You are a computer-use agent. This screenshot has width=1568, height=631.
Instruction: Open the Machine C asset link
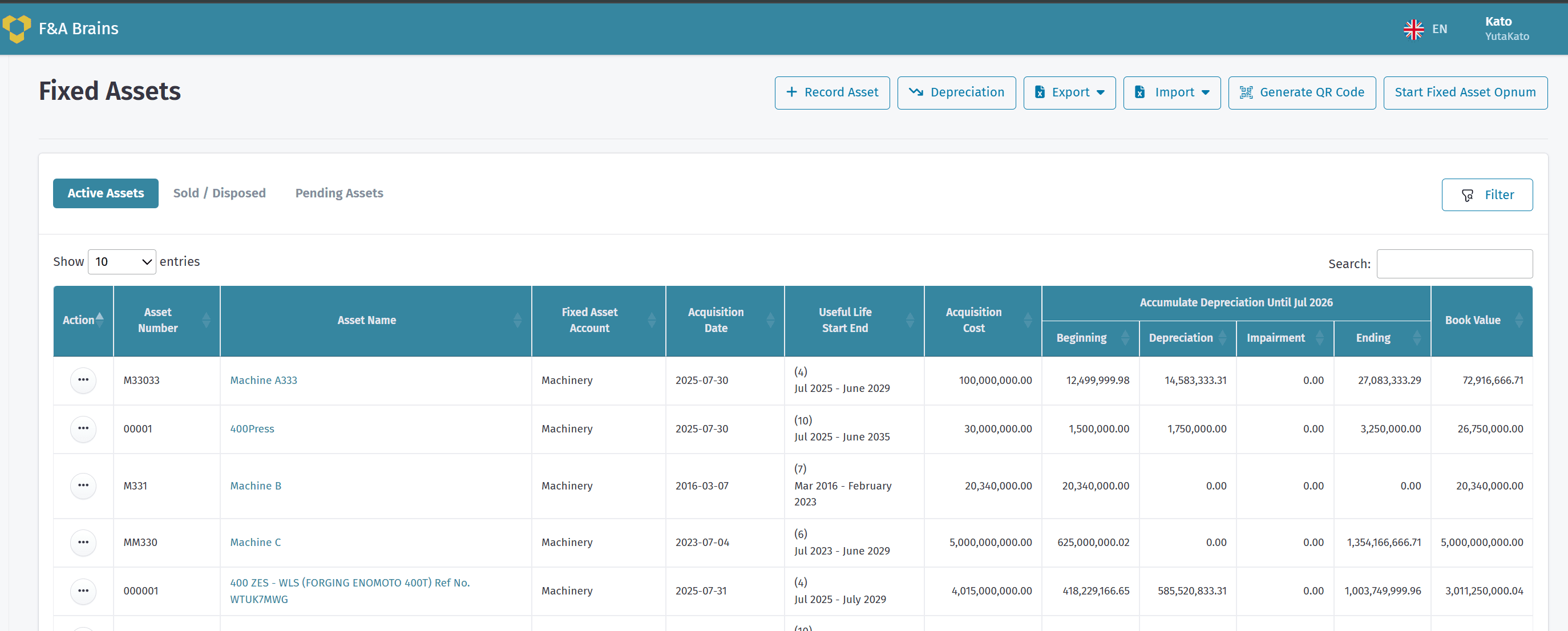(x=256, y=543)
